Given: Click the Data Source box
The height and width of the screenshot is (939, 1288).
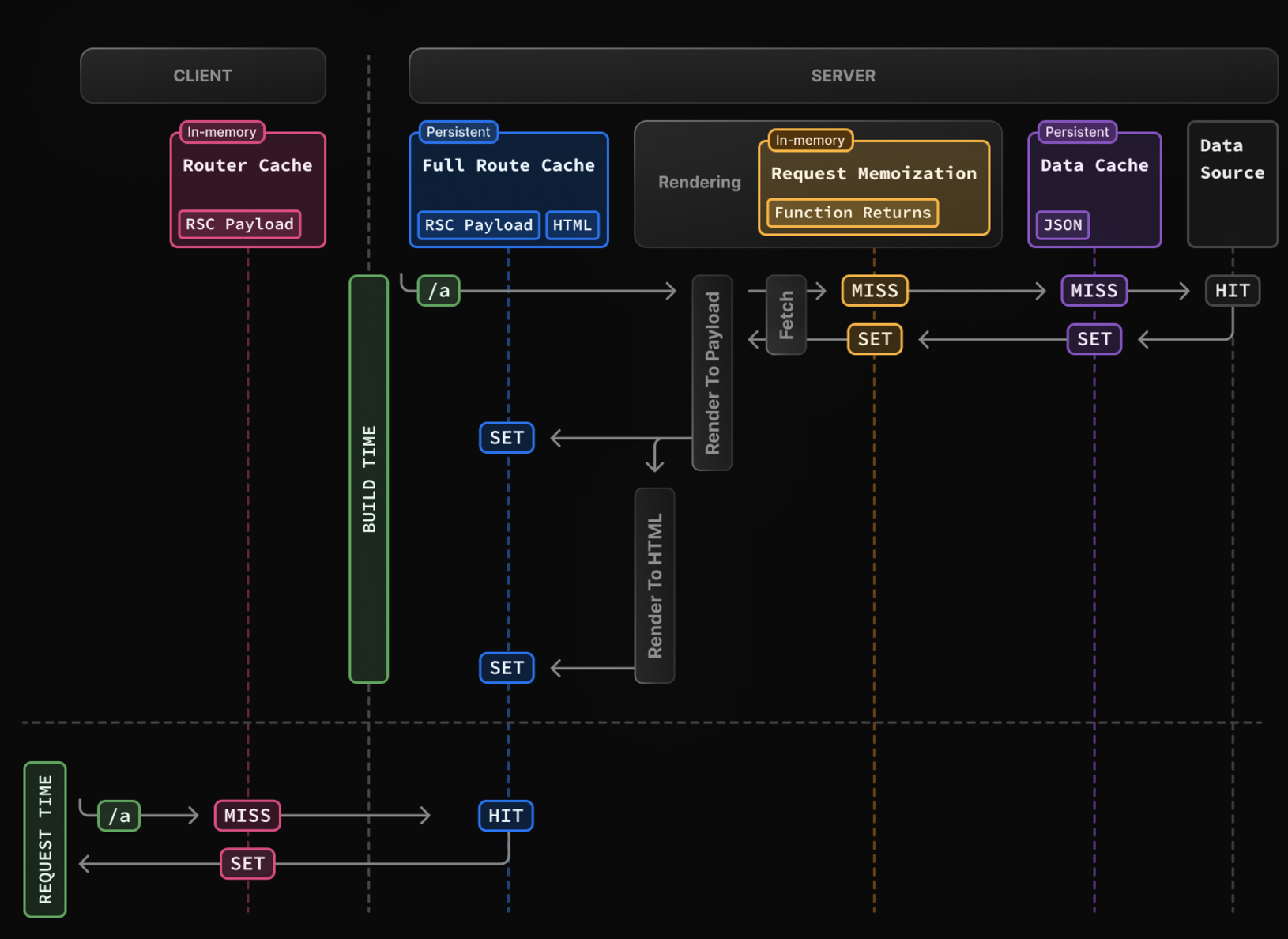Looking at the screenshot, I should 1233,184.
